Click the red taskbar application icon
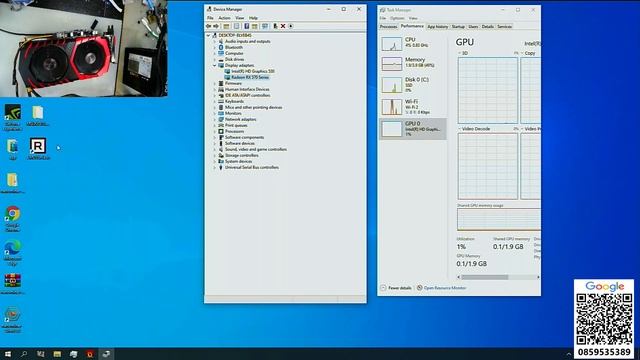640x360 pixels. pyautogui.click(x=90, y=354)
